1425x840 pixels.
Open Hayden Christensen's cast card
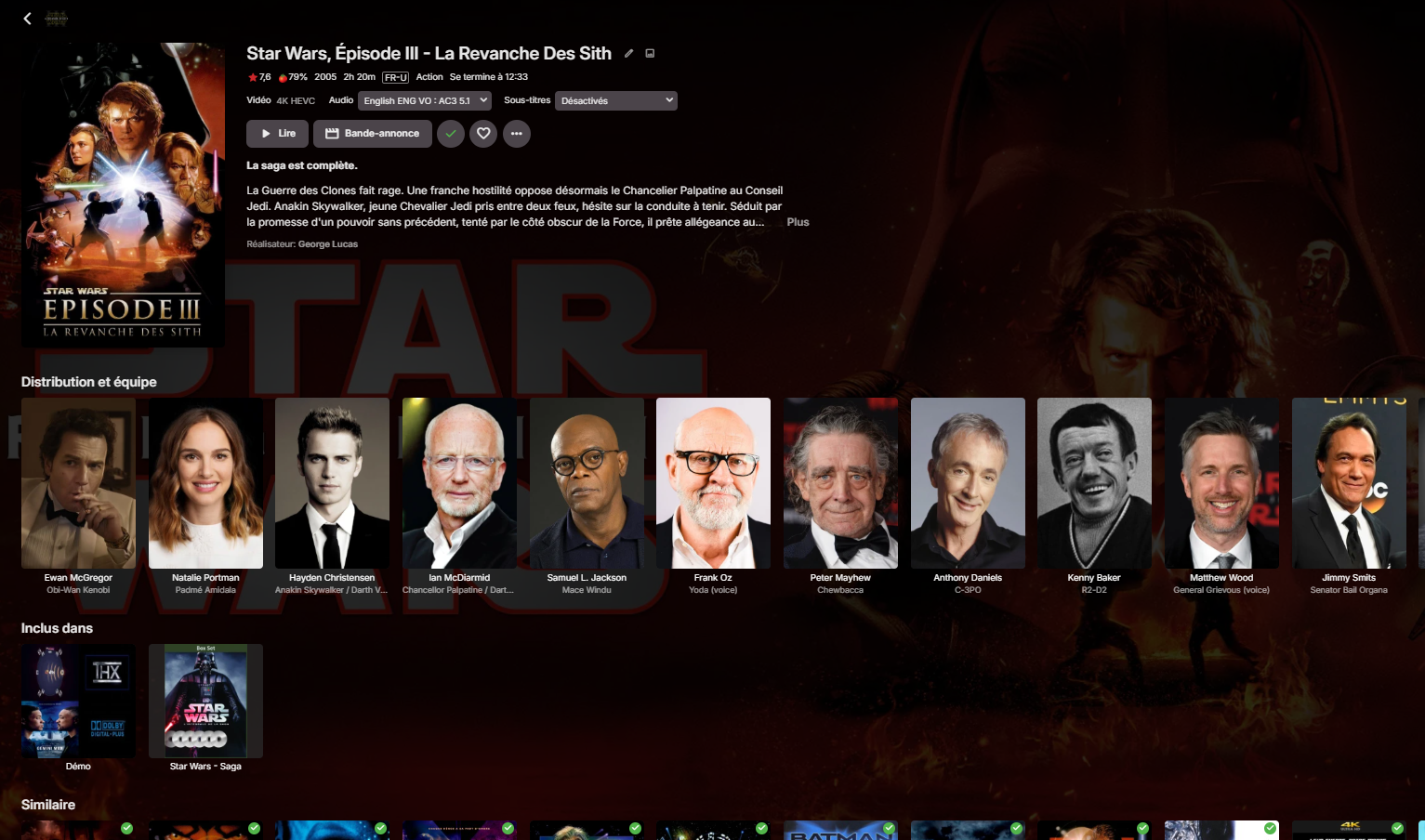pos(332,496)
